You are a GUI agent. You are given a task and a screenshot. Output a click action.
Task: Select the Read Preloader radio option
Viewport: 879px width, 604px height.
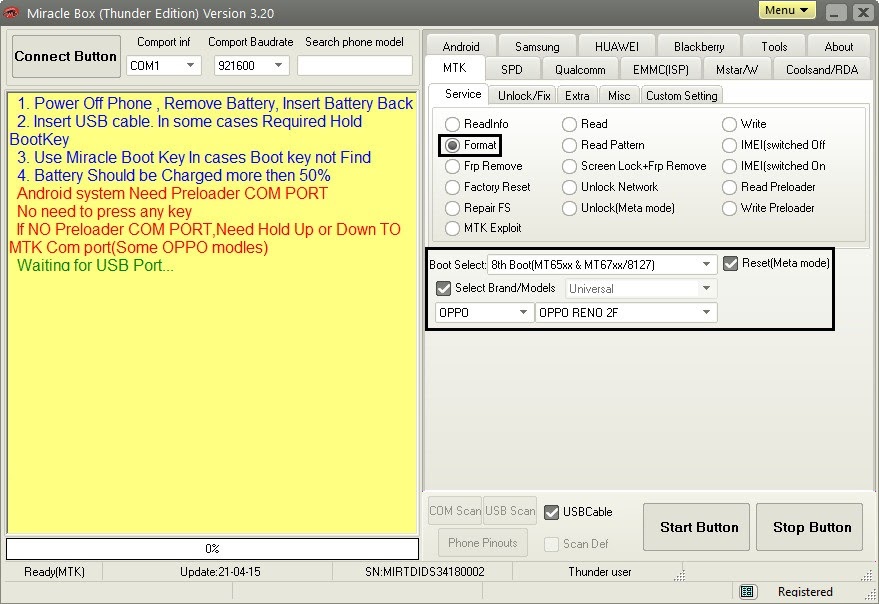769,187
